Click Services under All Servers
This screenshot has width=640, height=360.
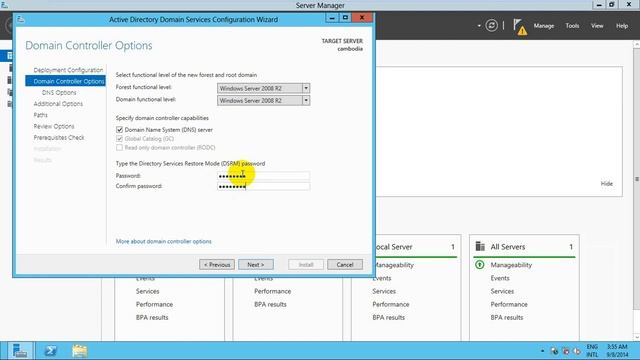pos(502,291)
